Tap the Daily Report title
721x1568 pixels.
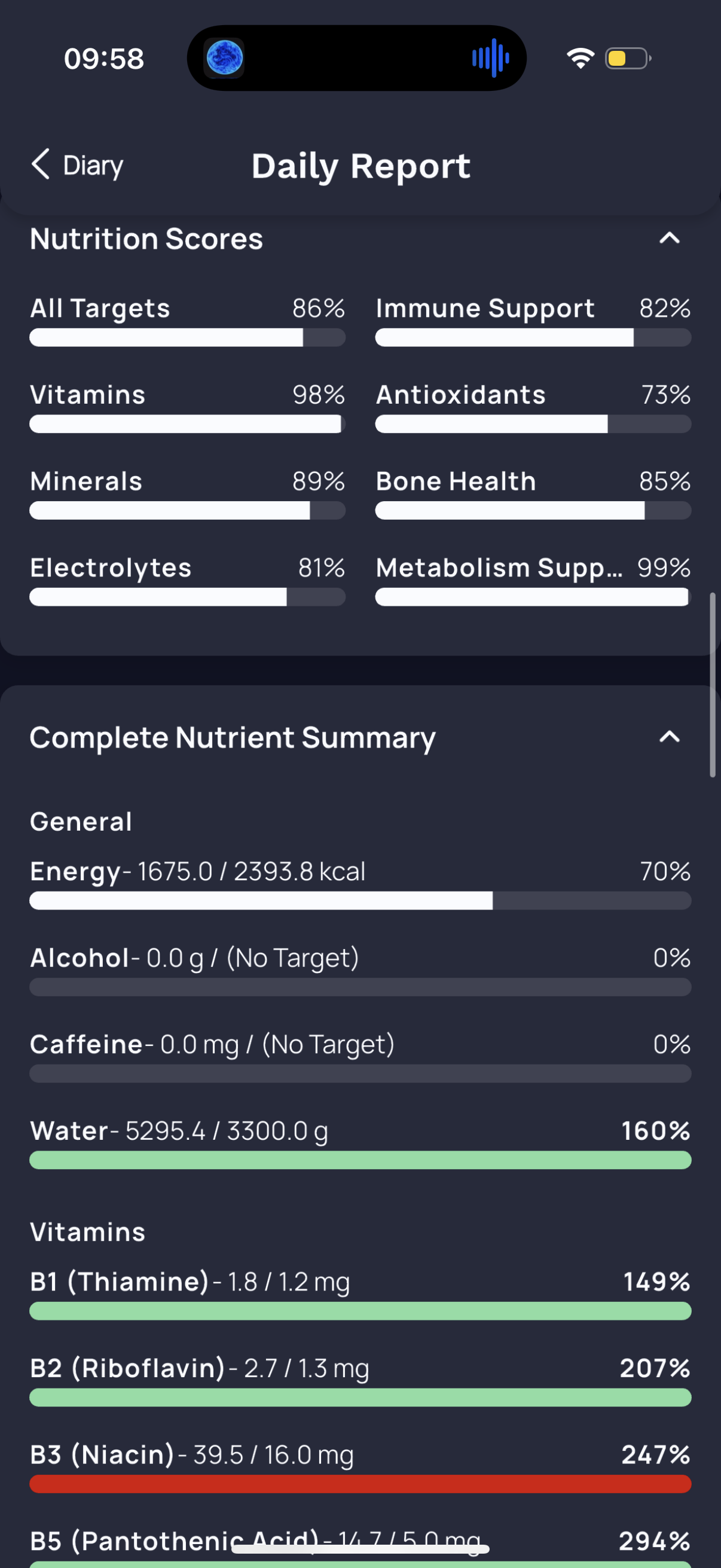pos(361,166)
